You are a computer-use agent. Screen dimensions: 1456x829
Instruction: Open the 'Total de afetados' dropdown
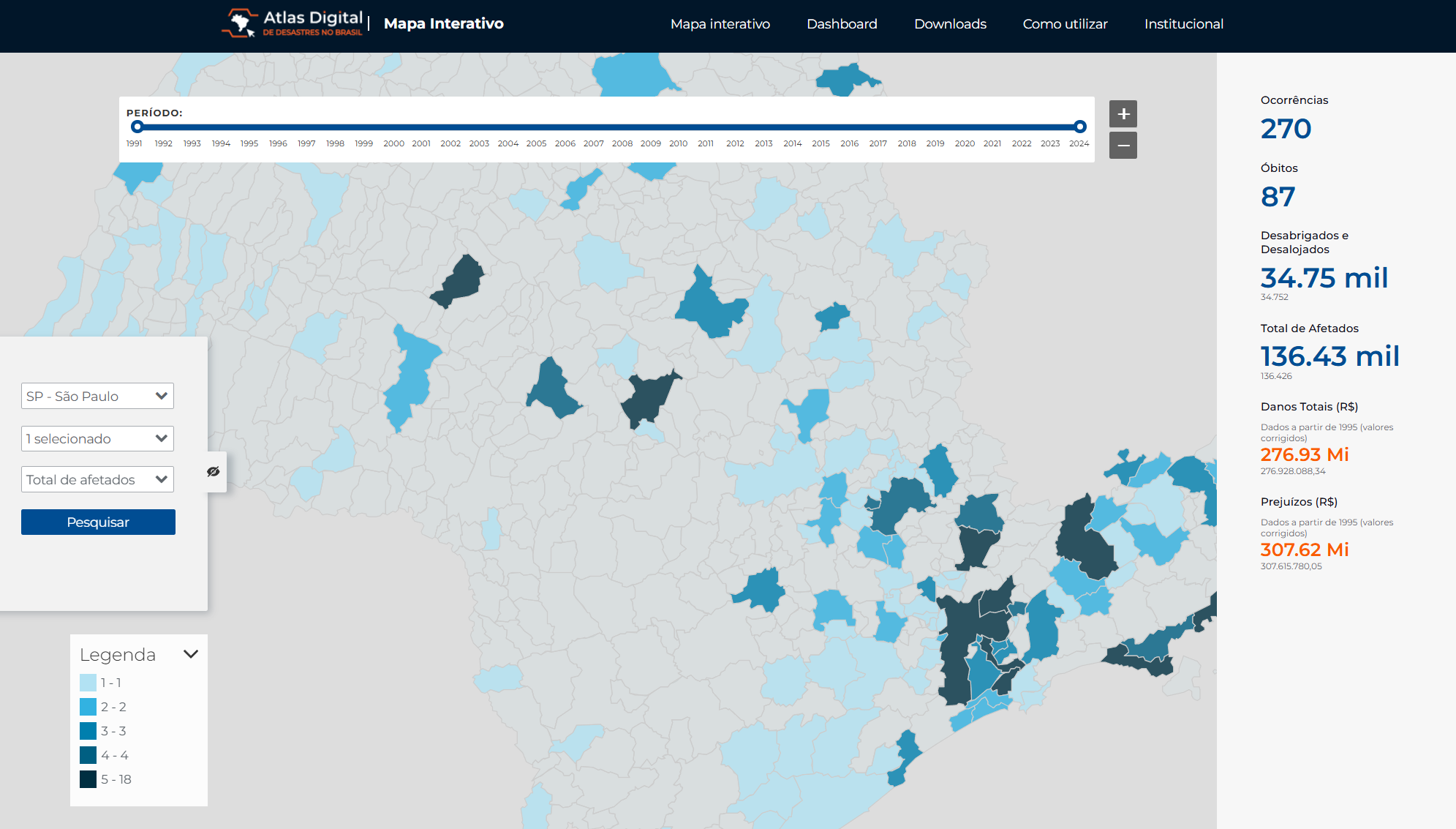tap(97, 480)
